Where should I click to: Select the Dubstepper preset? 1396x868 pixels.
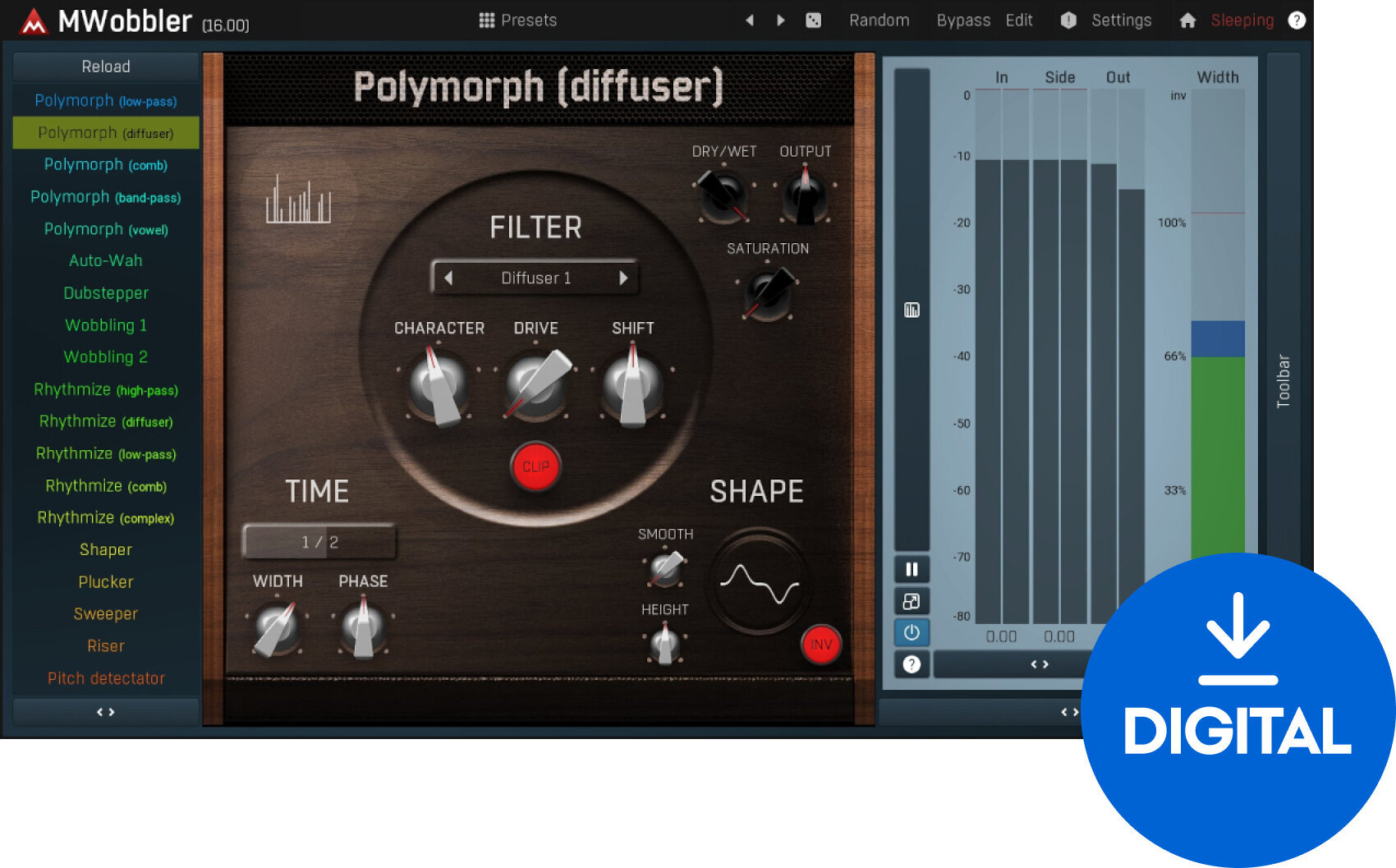pos(105,292)
